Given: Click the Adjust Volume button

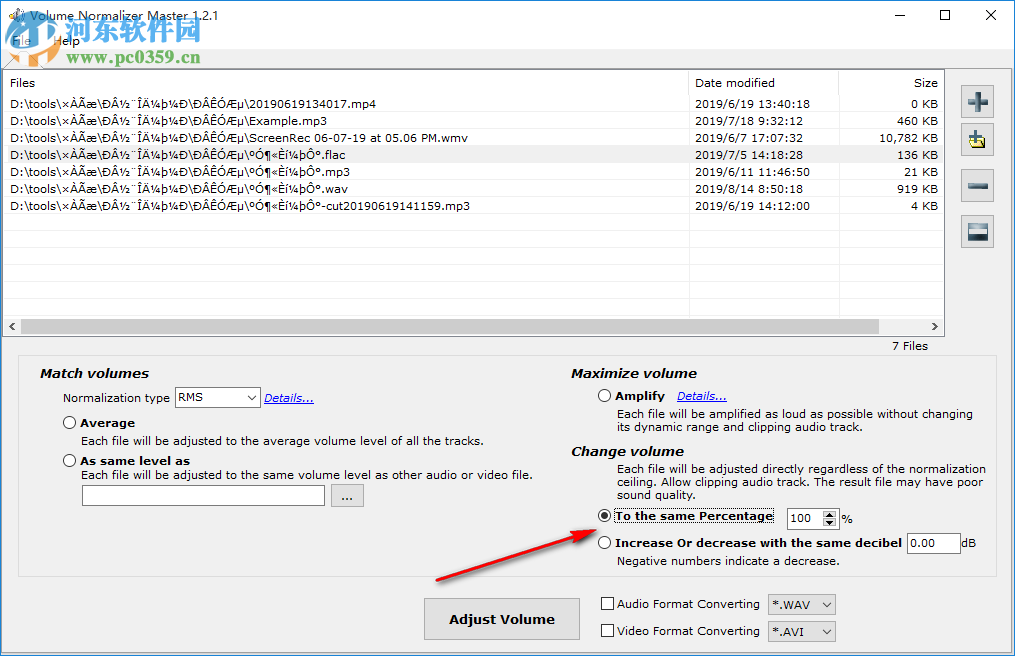Looking at the screenshot, I should click(501, 619).
